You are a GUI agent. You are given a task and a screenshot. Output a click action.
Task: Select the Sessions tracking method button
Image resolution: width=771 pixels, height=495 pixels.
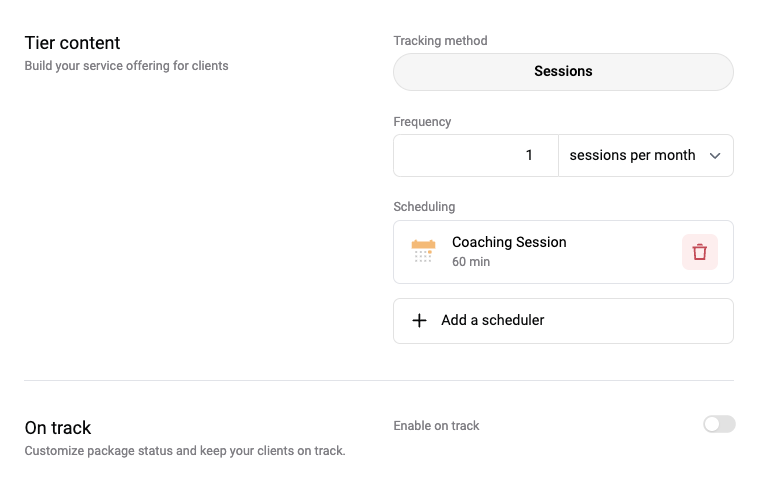[563, 72]
